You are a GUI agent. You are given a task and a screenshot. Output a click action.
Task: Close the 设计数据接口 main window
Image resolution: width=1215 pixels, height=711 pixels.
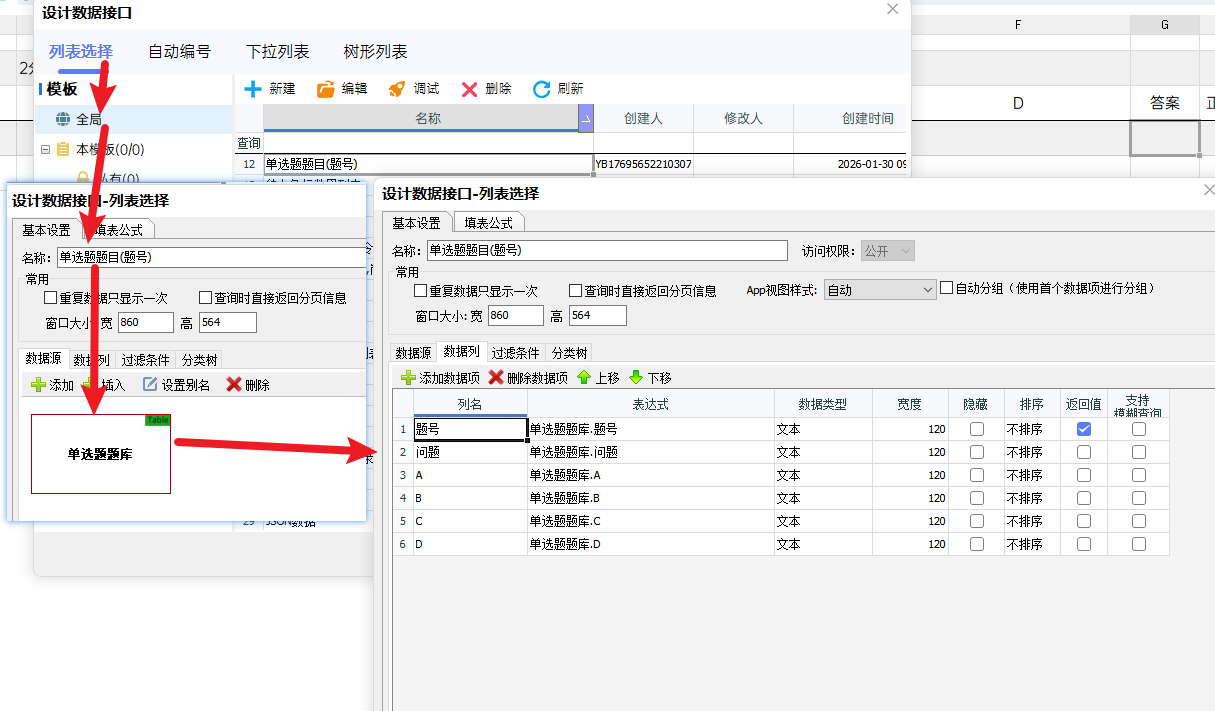click(x=893, y=9)
